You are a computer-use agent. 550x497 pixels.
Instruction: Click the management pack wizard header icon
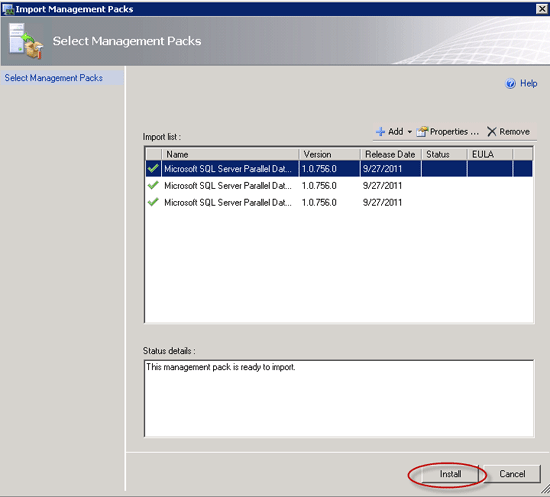click(x=26, y=41)
